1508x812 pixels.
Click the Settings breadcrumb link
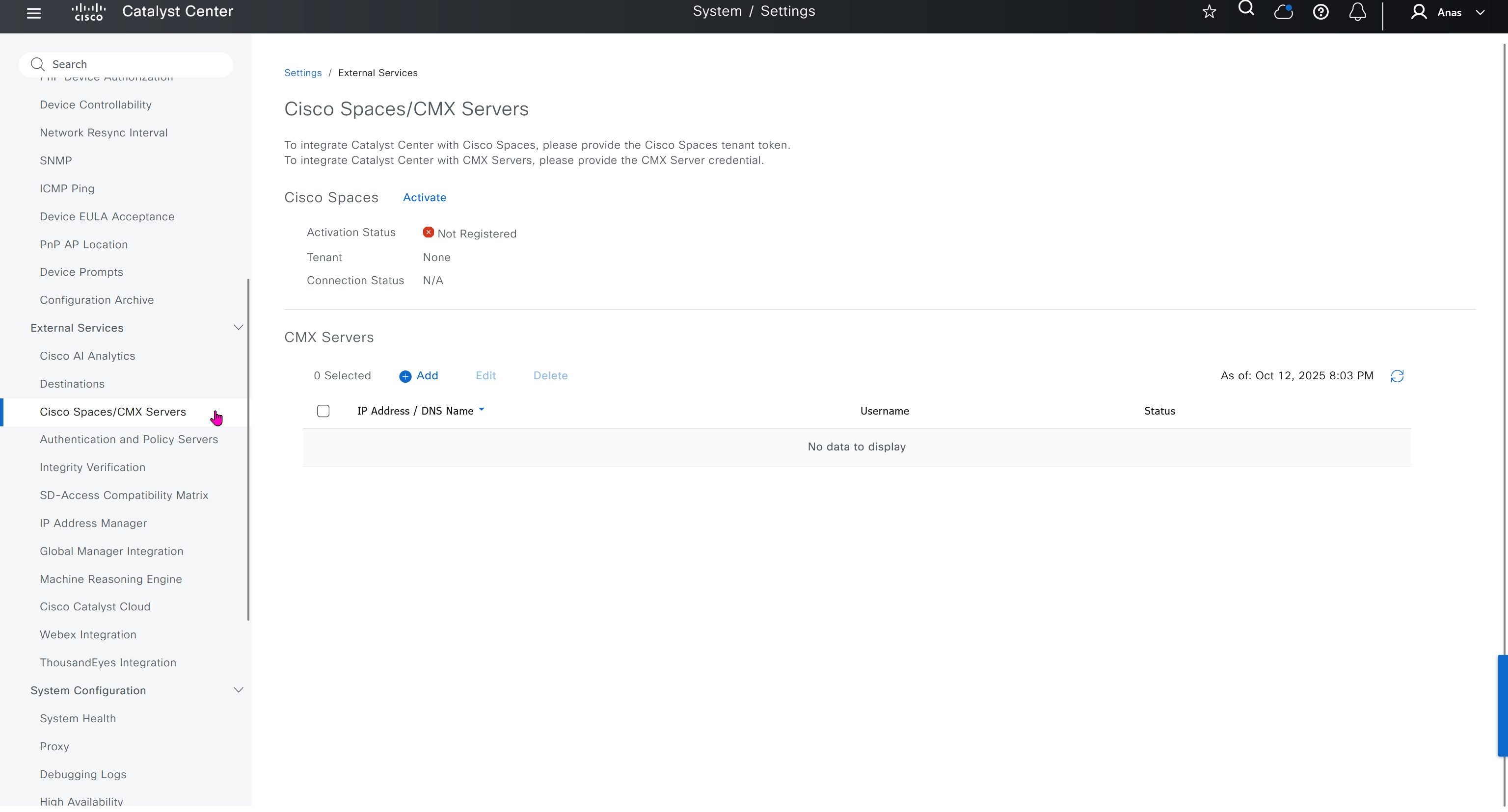[303, 73]
